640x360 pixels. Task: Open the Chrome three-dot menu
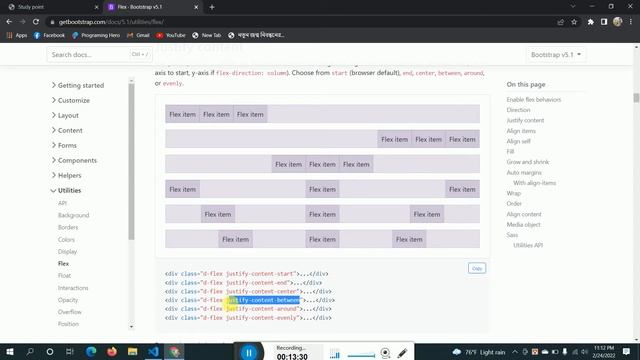tap(631, 22)
